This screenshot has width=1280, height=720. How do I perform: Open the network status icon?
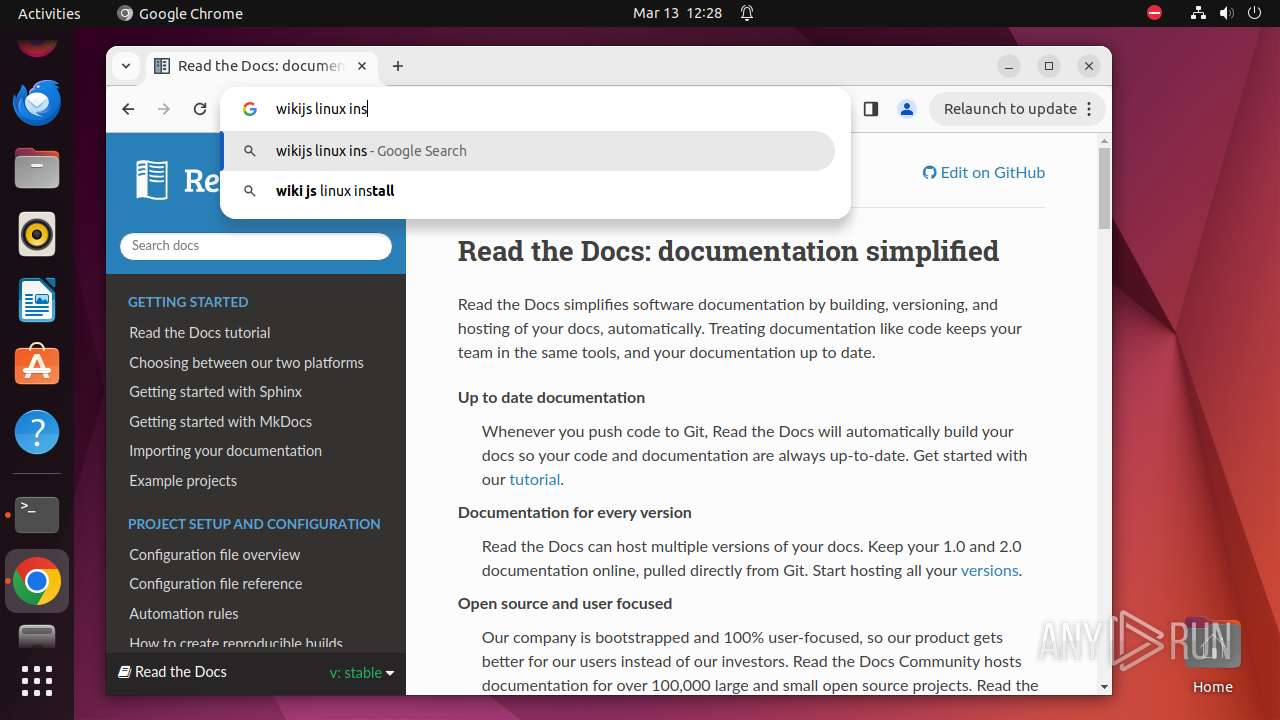click(x=1198, y=13)
